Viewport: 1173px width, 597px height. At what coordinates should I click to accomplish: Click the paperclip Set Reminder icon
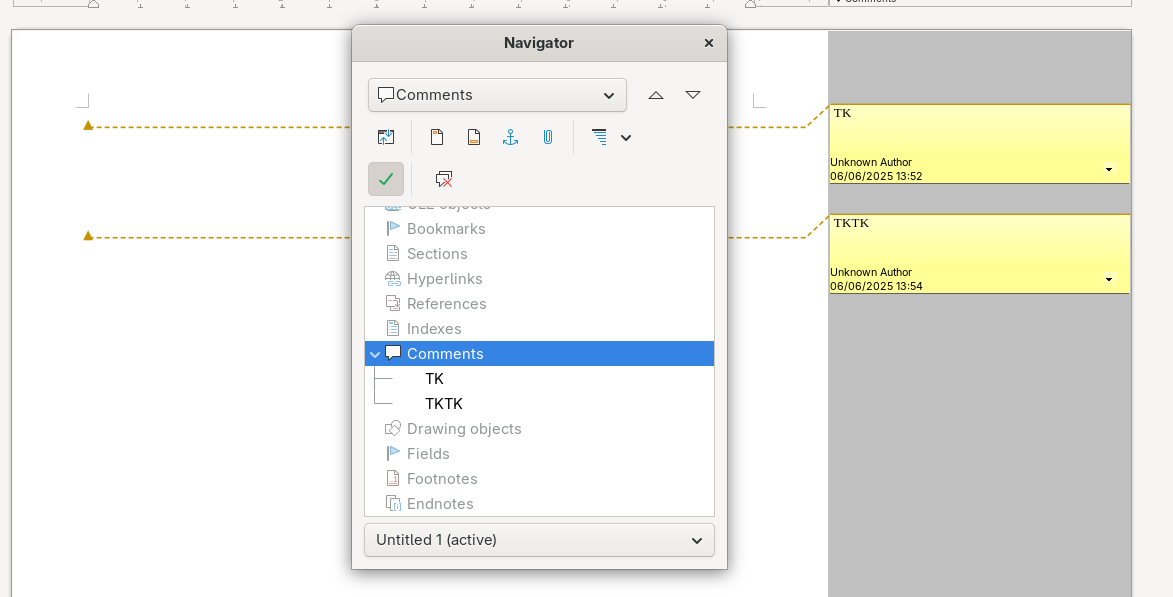click(548, 137)
